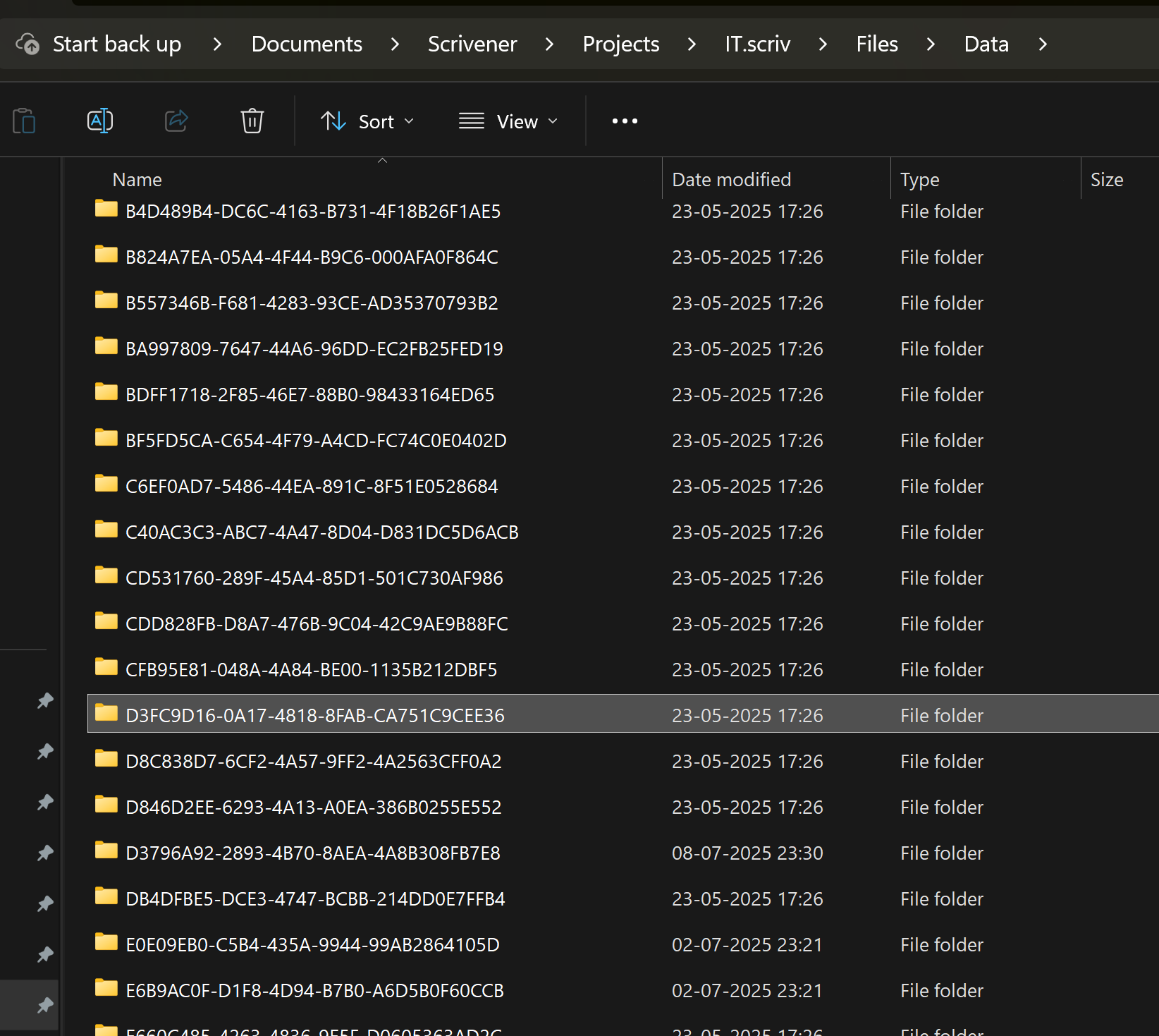Screen dimensions: 1159x1036
Task: Click the Rename icon in toolbar
Action: tap(100, 121)
